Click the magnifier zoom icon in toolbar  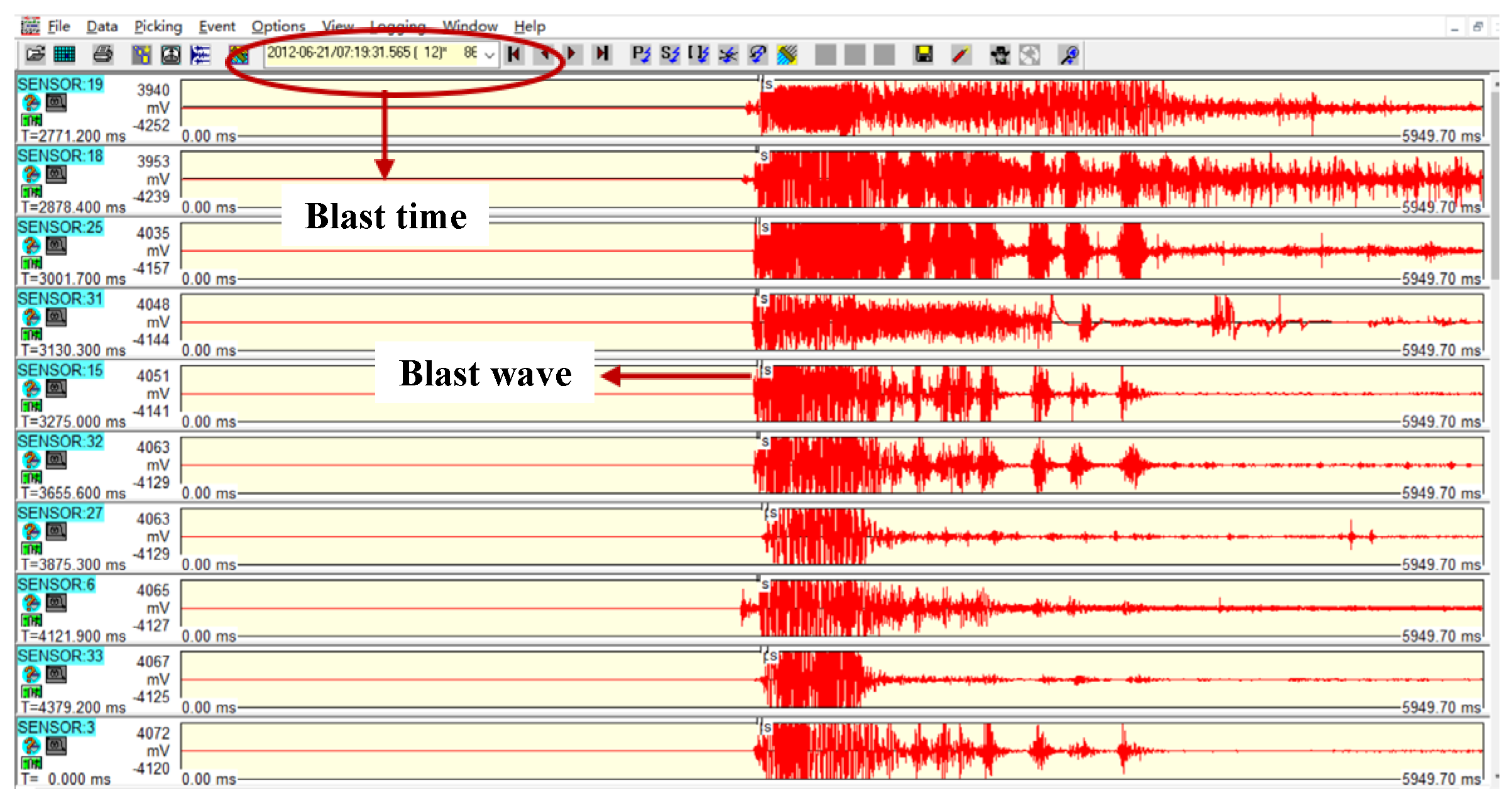pos(1069,55)
